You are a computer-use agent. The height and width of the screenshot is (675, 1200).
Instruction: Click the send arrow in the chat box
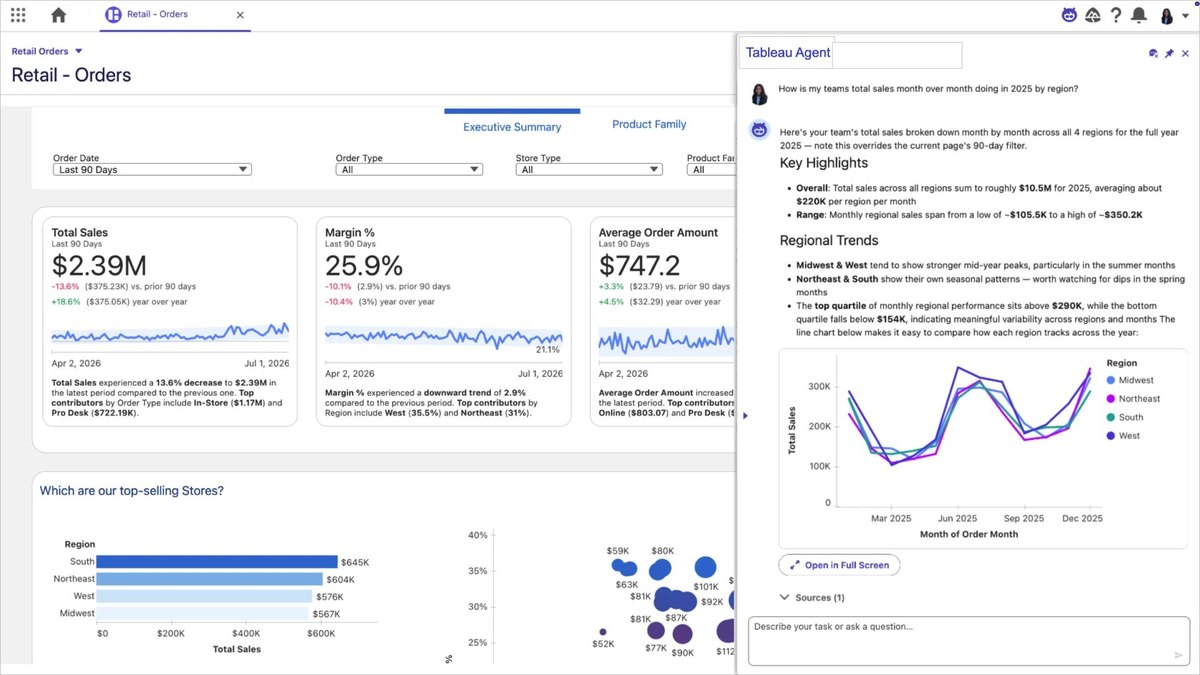pyautogui.click(x=1178, y=656)
